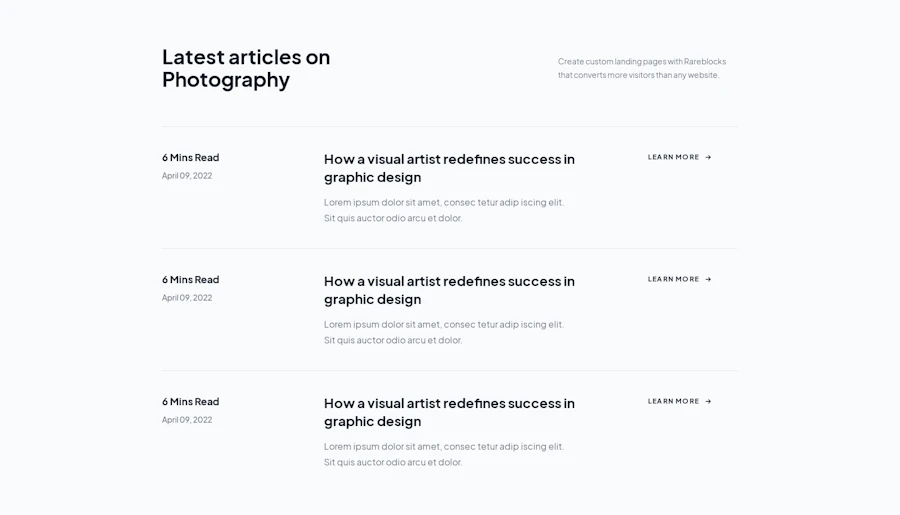Click the 'Create custom landing pages with Rareblocks' text
Viewport: 900px width, 515px height.
coord(642,68)
